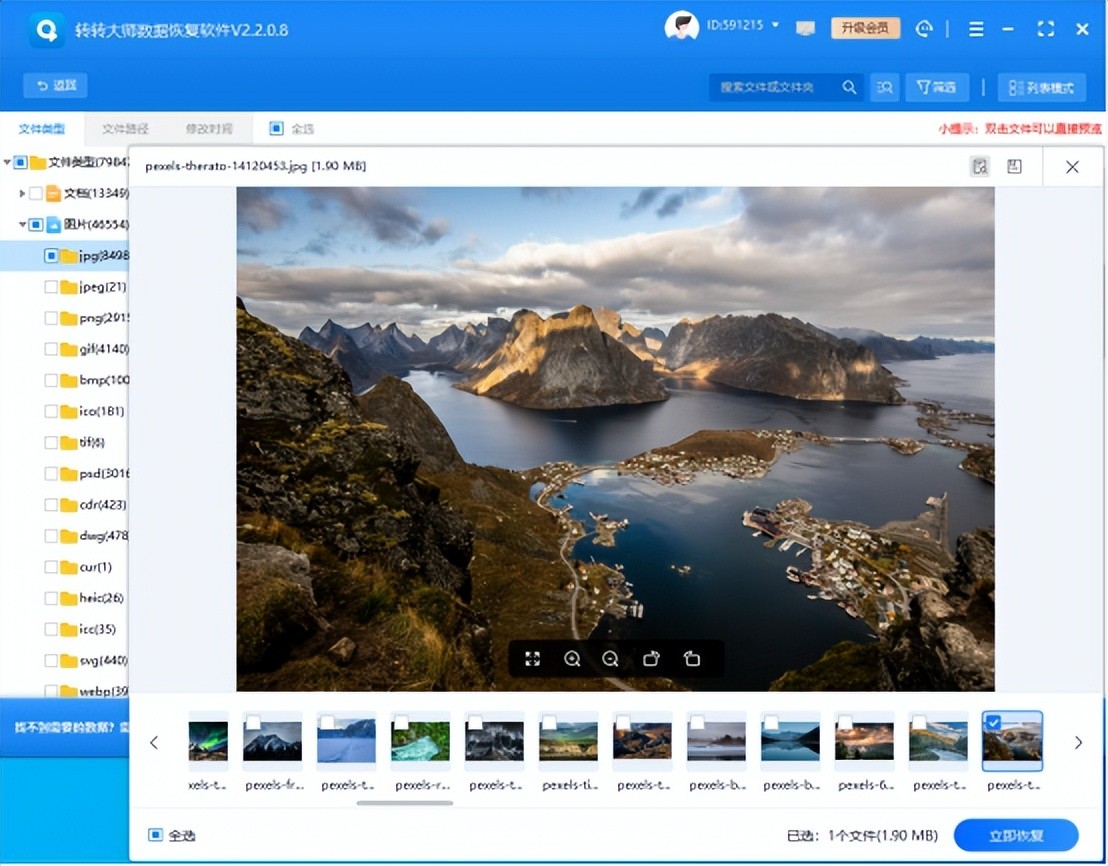
Task: Click the magnifier icon in search box
Action: click(849, 87)
